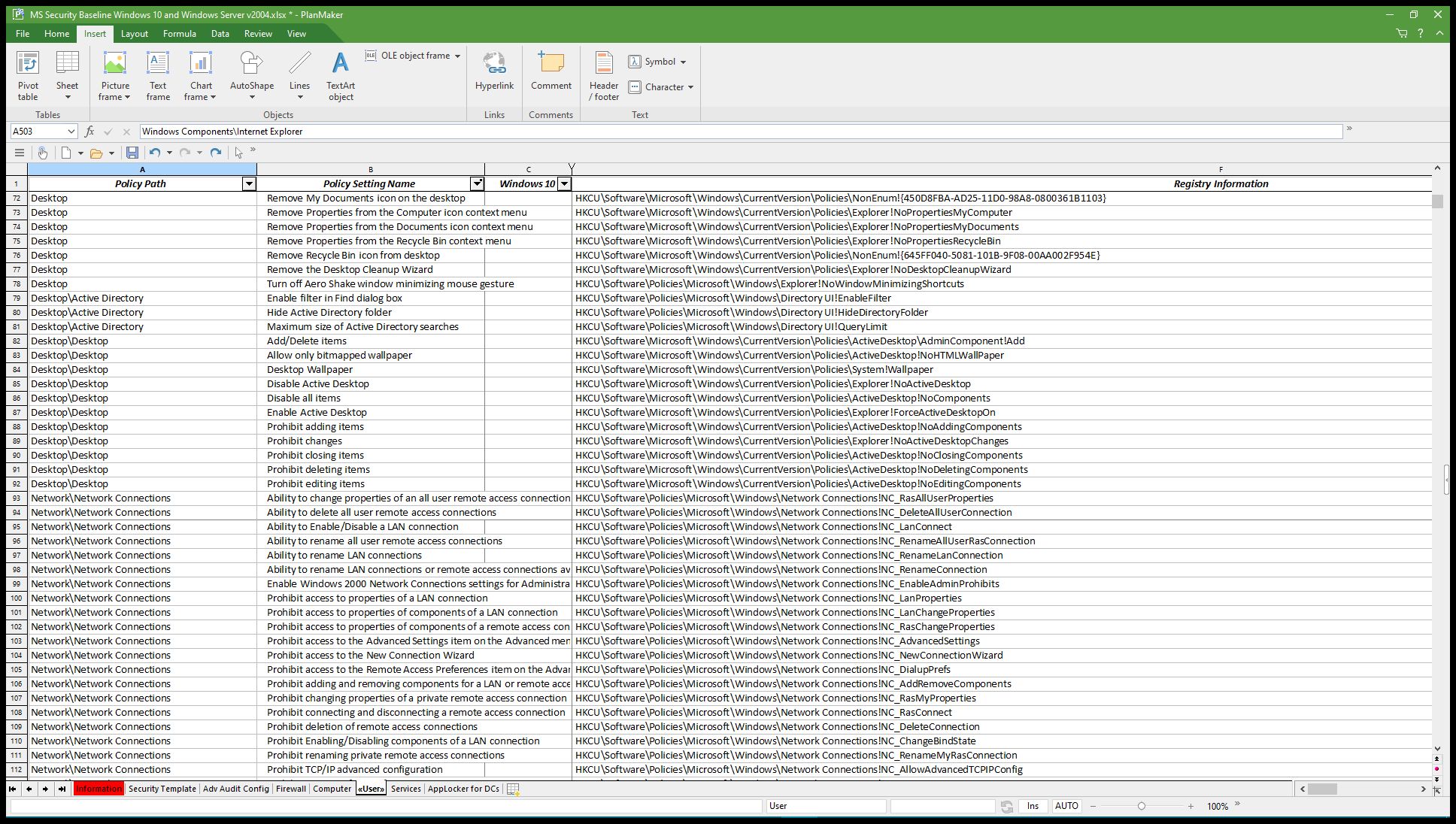Screen dimensions: 1456x824
Task: Expand the Symbol dropdown
Action: (683, 62)
